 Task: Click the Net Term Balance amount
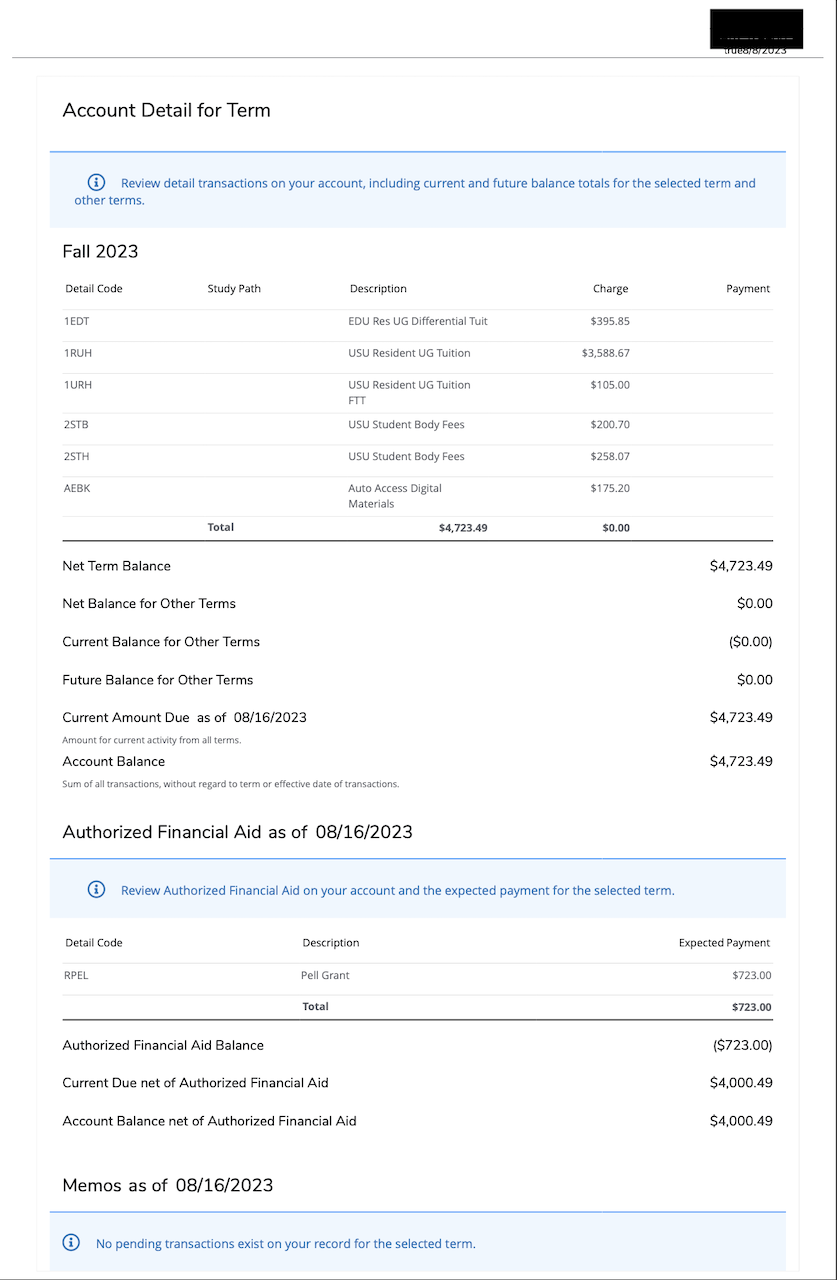[x=741, y=565]
